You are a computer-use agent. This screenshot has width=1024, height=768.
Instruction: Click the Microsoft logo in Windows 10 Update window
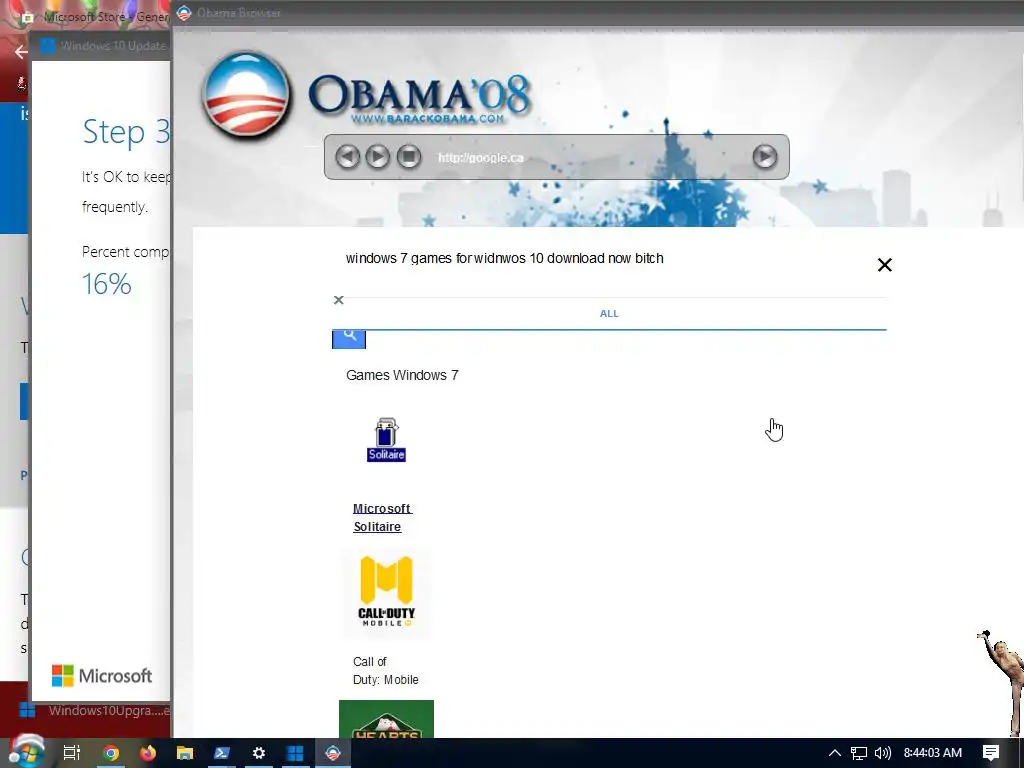(x=102, y=675)
